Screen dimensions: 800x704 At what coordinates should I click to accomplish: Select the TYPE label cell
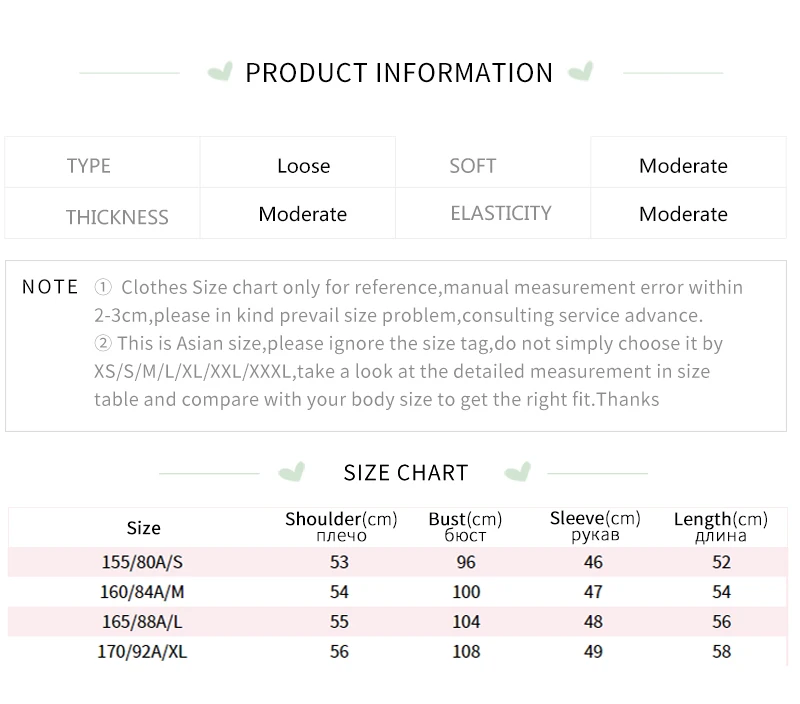click(89, 166)
